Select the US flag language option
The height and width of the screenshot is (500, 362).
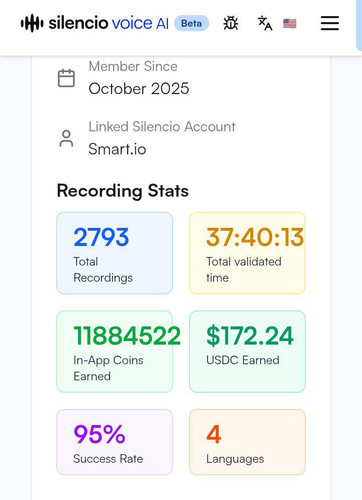coord(289,24)
